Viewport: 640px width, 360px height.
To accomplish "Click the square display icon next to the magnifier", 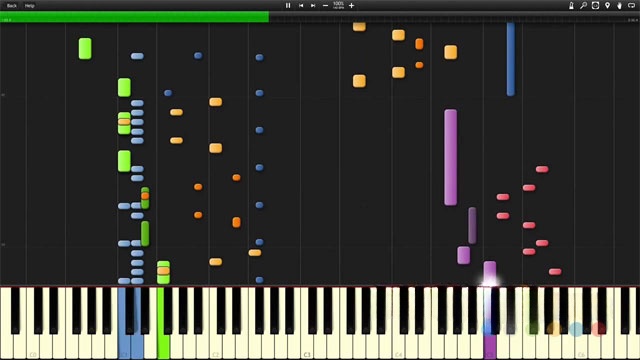I will (596, 6).
